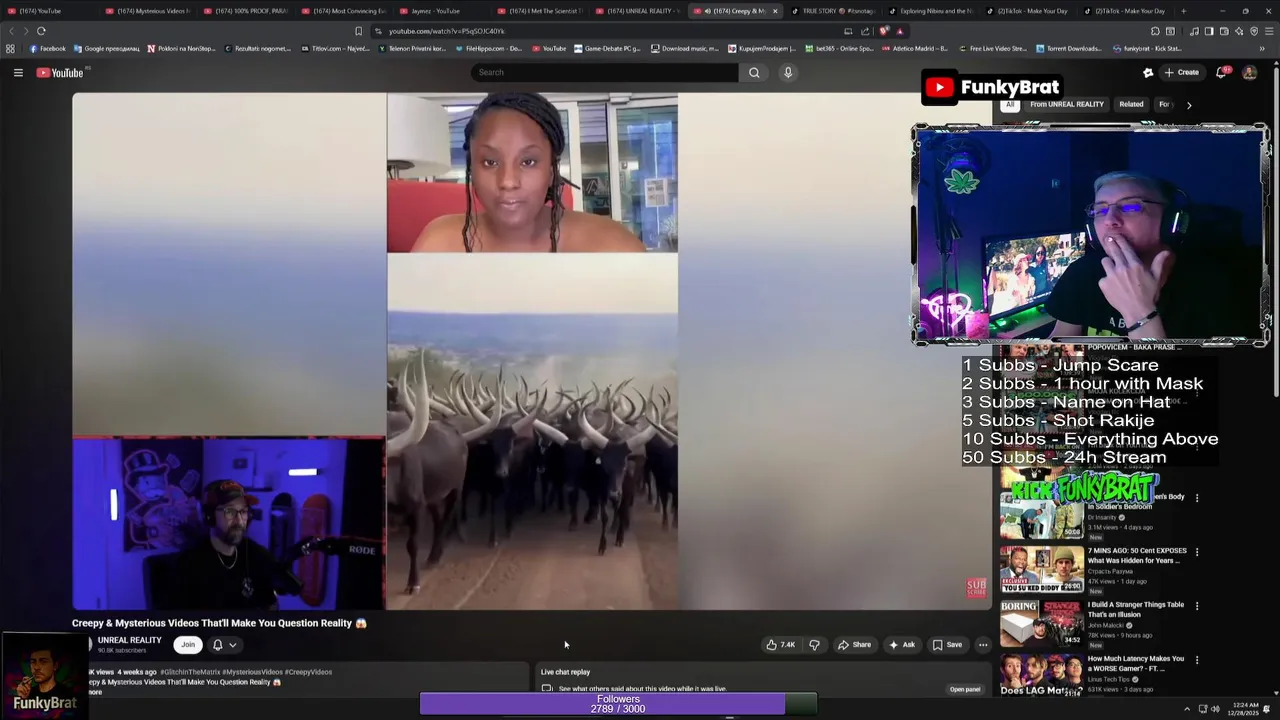This screenshot has width=1280, height=720.
Task: Open the Brave Rewards triangle icon
Action: 899,31
